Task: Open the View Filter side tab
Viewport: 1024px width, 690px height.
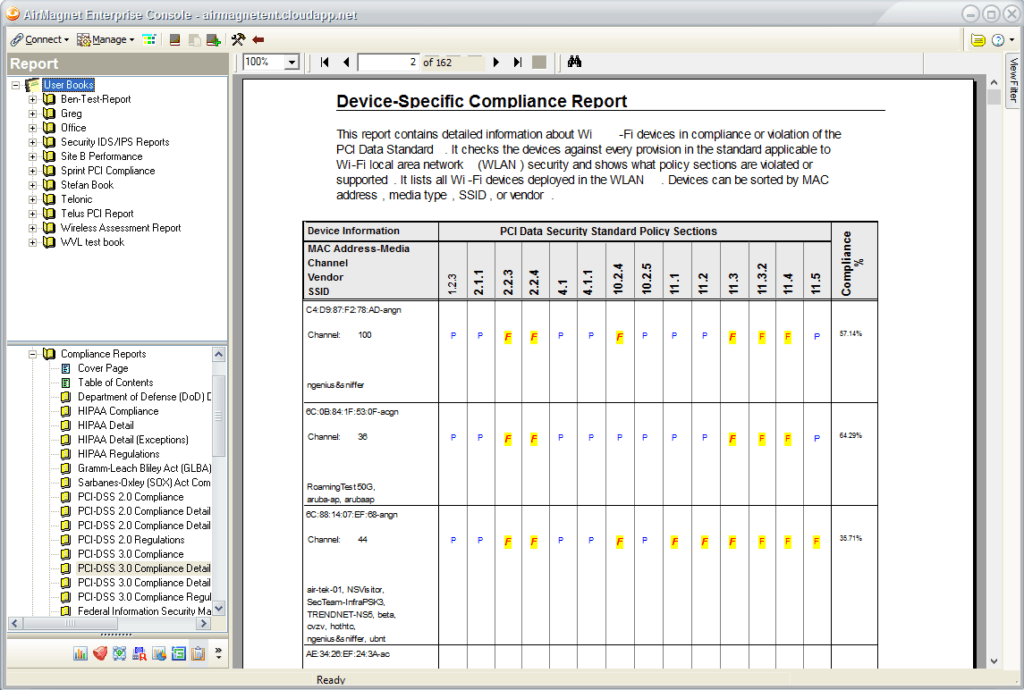Action: click(1013, 80)
